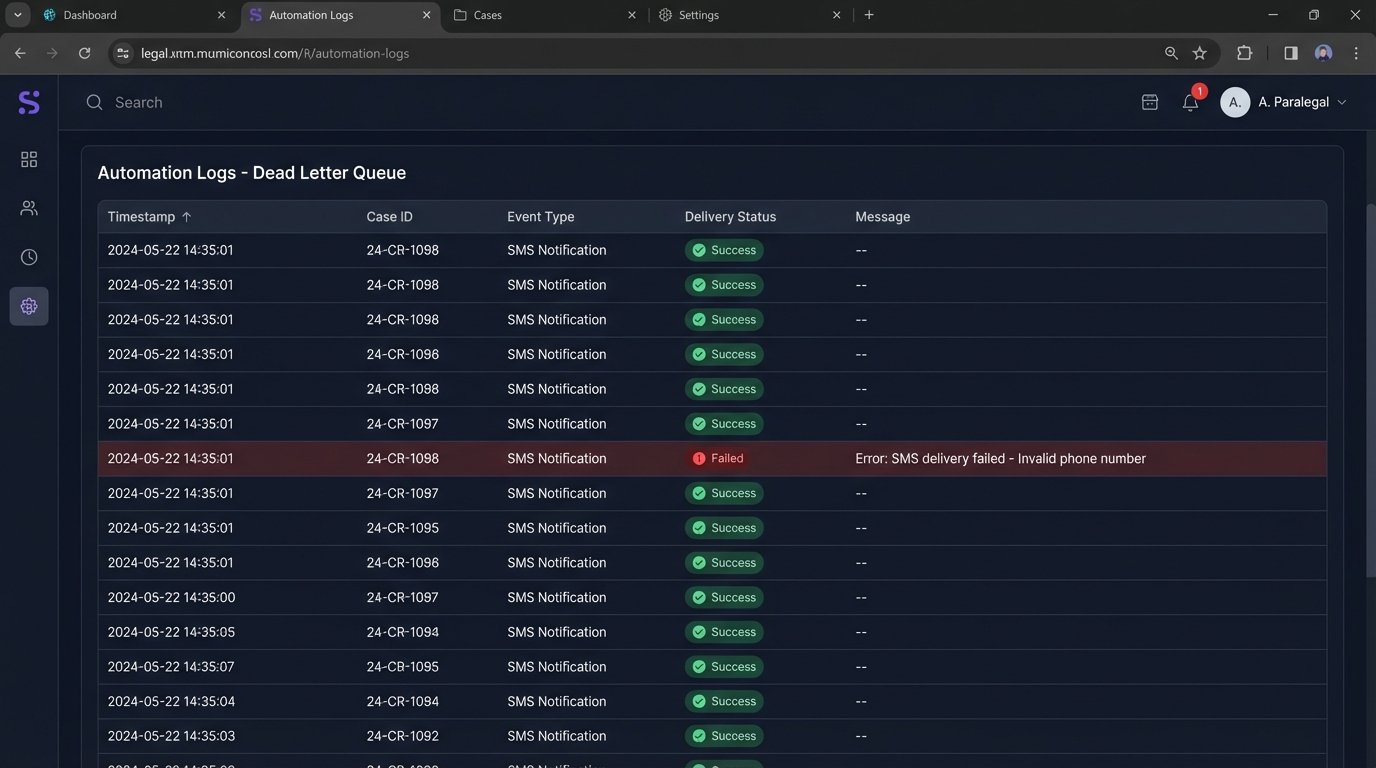Reload the page with refresh button
The image size is (1376, 768).
click(85, 53)
